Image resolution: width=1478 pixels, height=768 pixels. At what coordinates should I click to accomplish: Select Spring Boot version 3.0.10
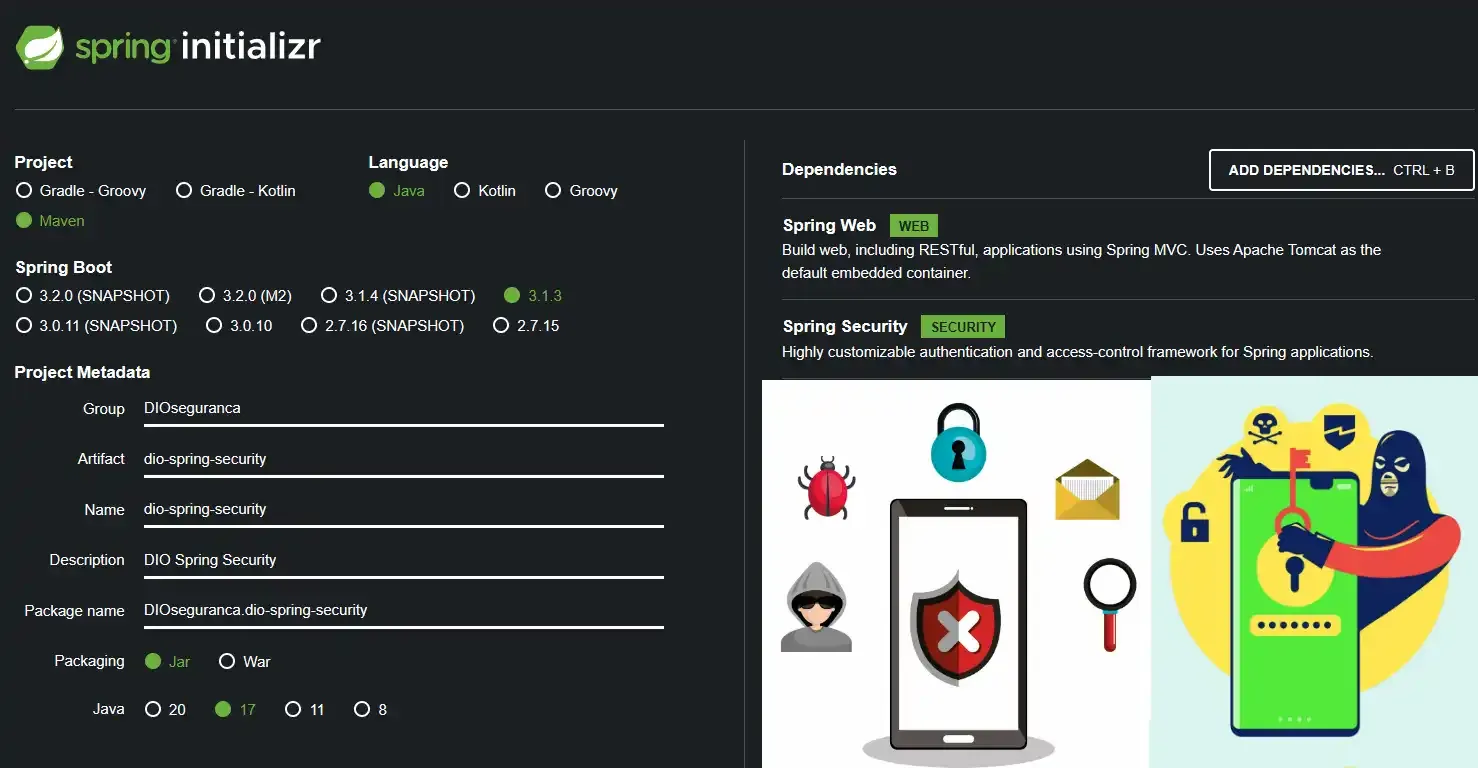pos(239,326)
